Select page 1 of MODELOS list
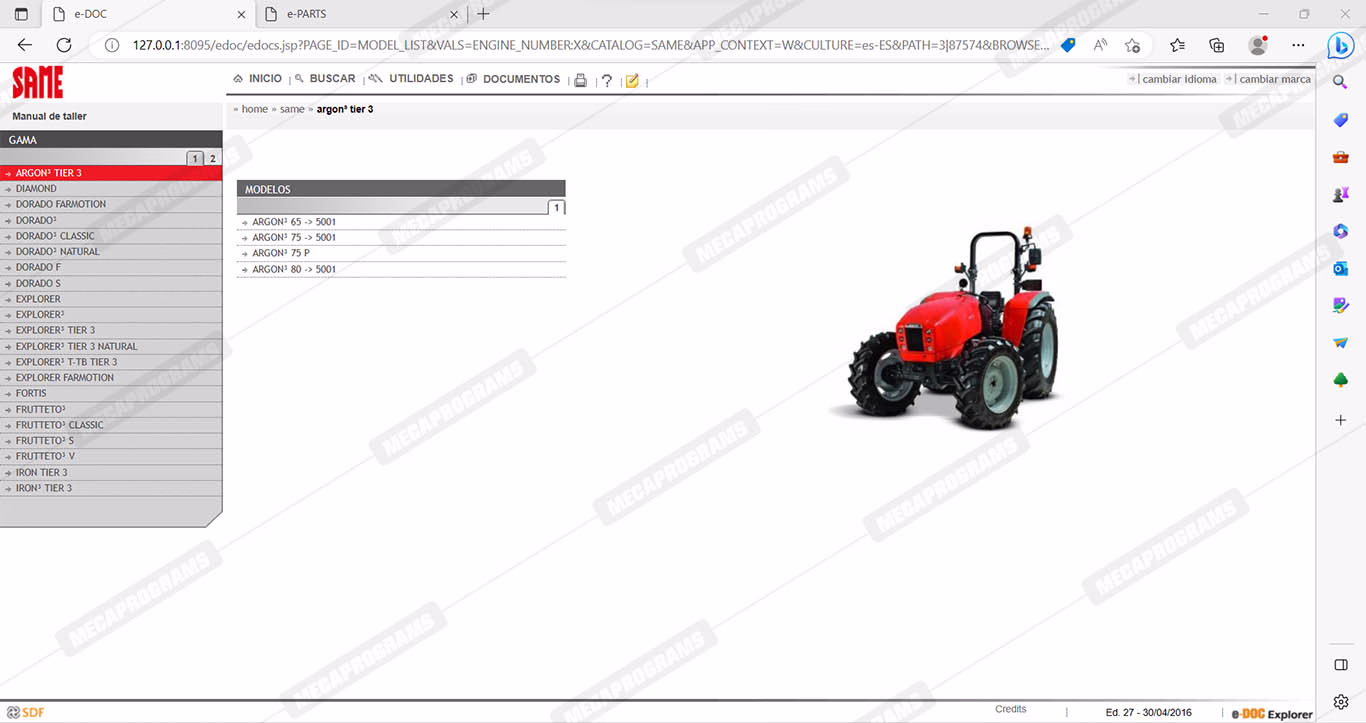Image resolution: width=1366 pixels, height=723 pixels. 557,207
